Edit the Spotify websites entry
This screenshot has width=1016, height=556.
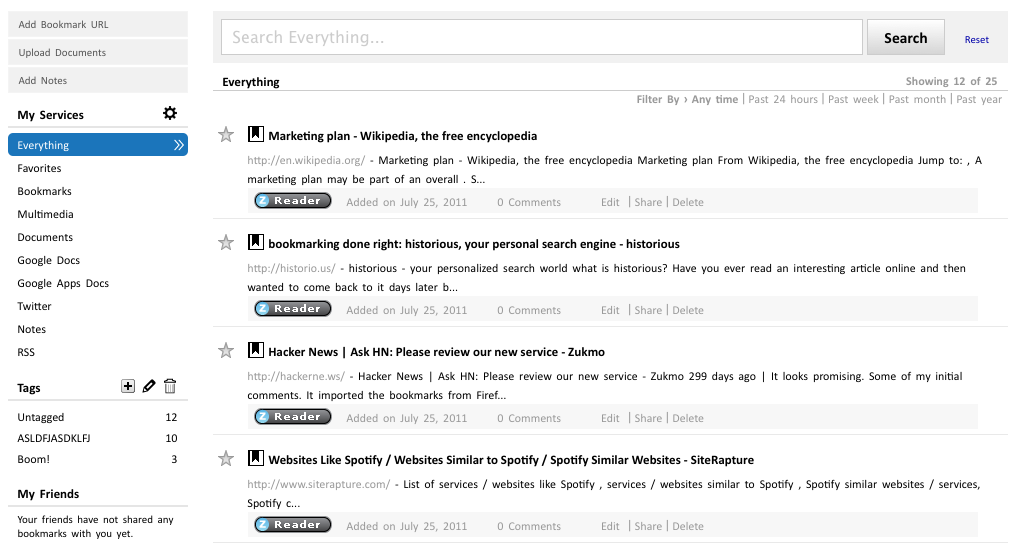point(610,526)
